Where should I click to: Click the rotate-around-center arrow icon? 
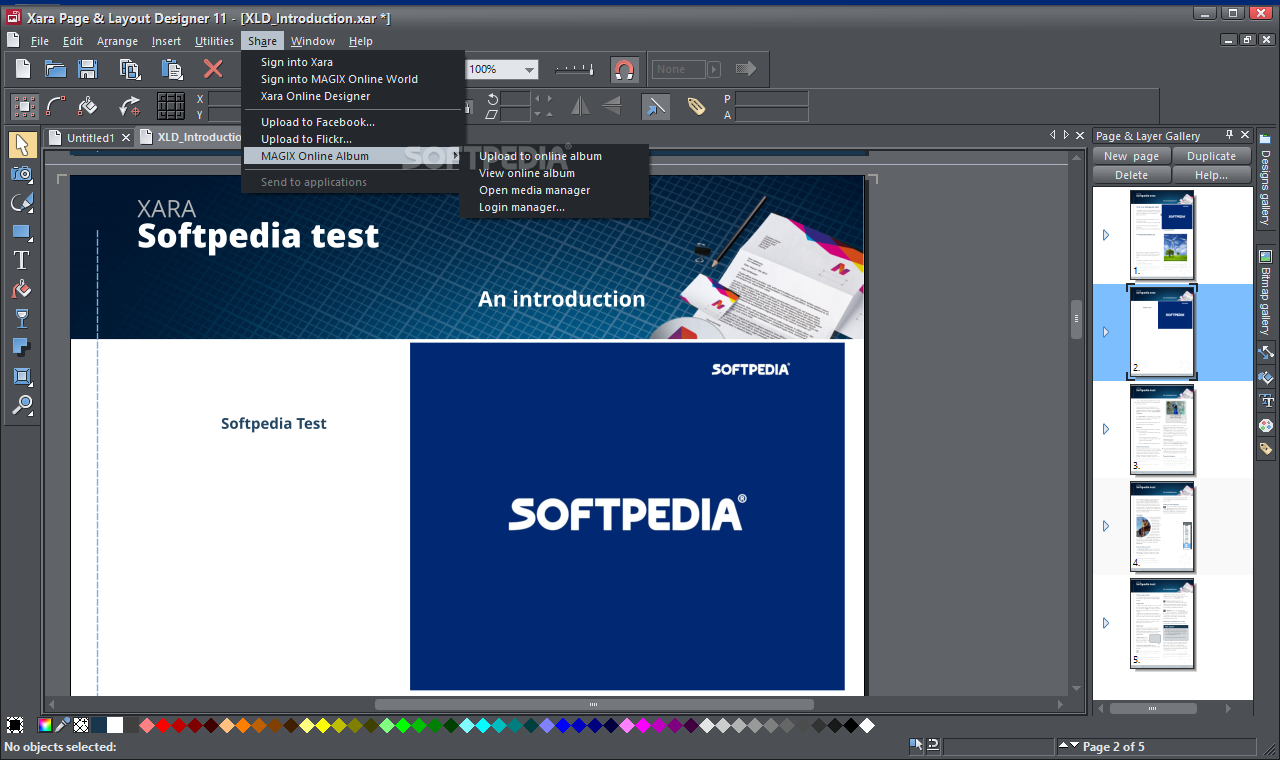130,106
